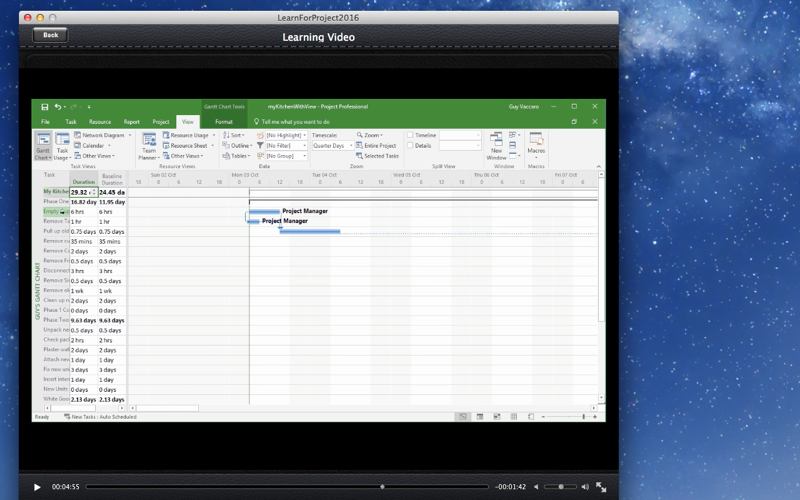Enable the Timeline checkbox
This screenshot has width=800, height=500.
(410, 135)
